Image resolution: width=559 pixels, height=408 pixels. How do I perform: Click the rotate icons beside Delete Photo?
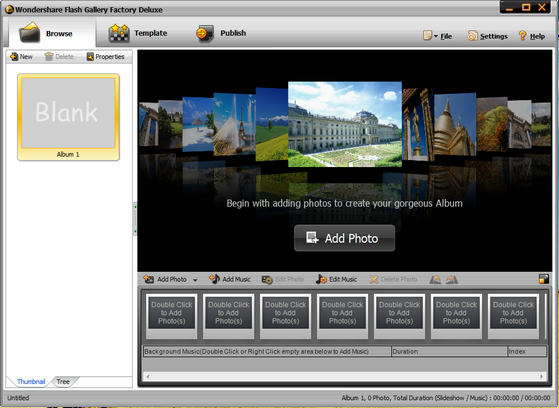[443, 279]
